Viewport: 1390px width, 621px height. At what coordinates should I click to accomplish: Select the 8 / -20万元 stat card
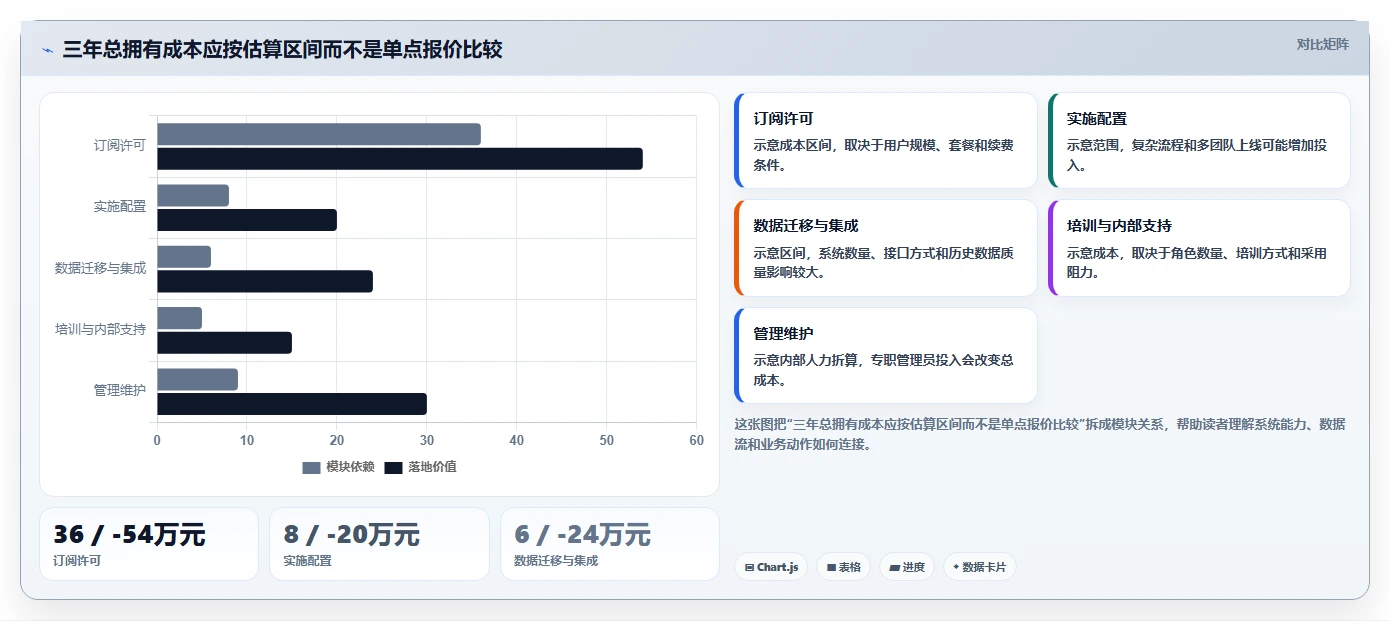[x=379, y=544]
